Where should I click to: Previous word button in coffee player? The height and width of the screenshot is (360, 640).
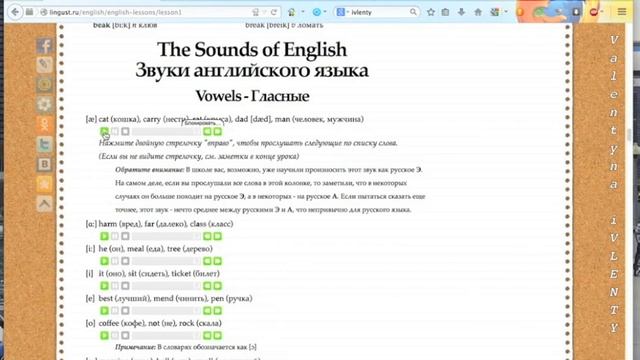pyautogui.click(x=207, y=336)
